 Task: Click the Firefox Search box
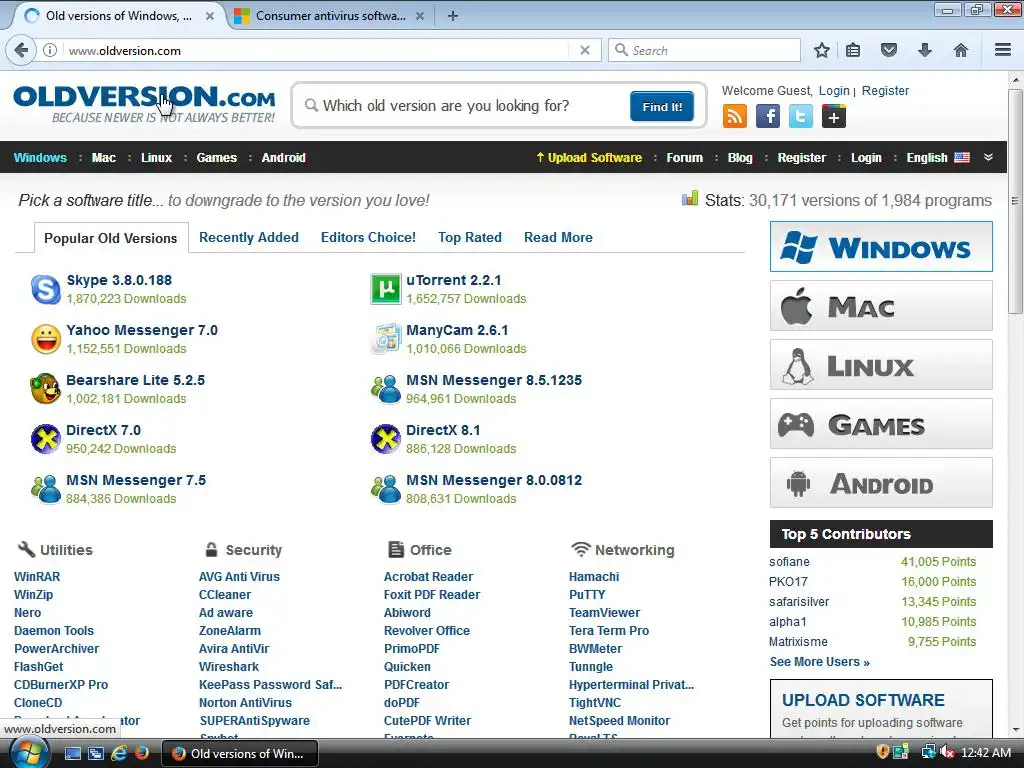(704, 50)
